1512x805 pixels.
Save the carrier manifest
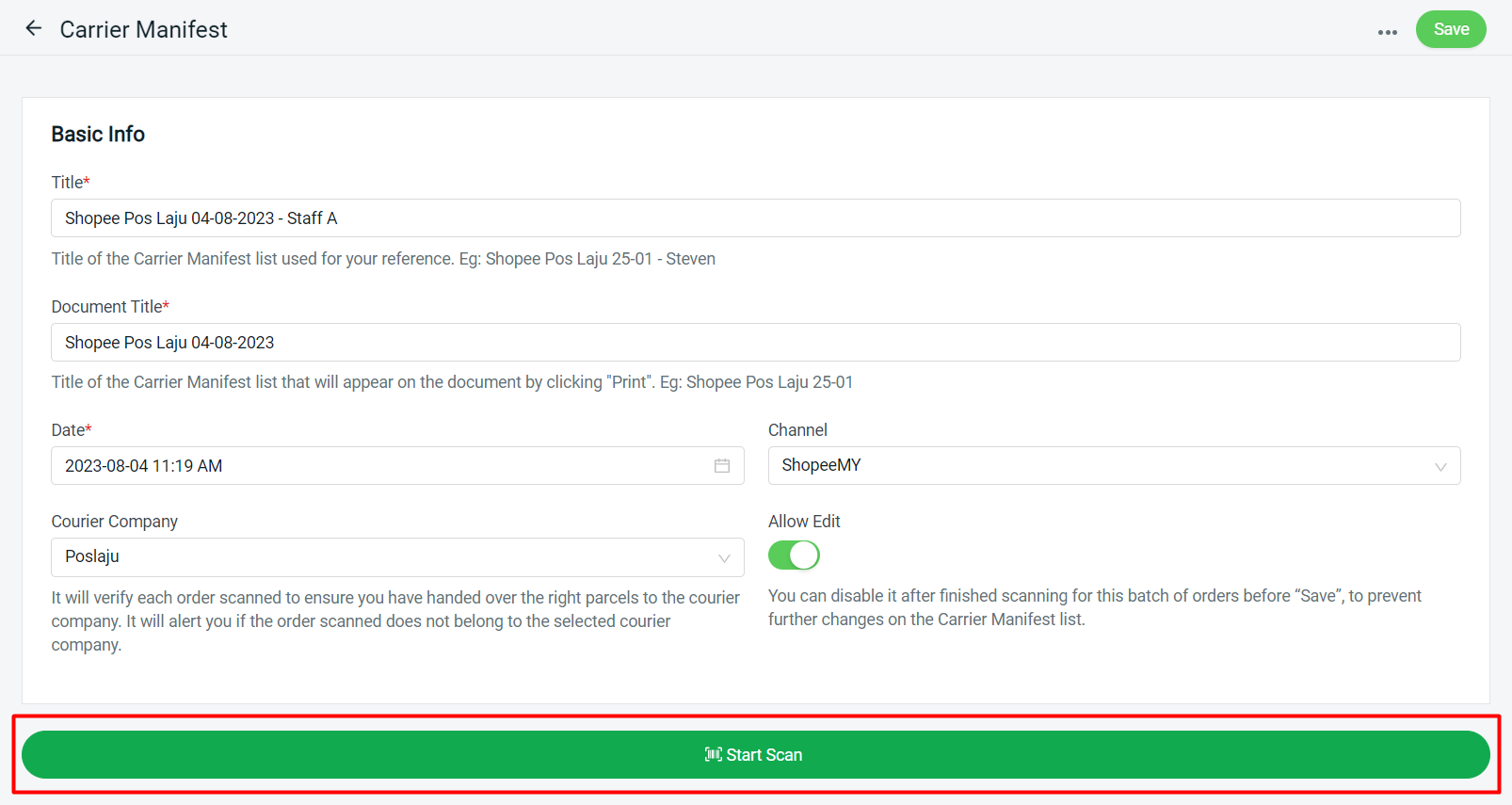pos(1450,29)
